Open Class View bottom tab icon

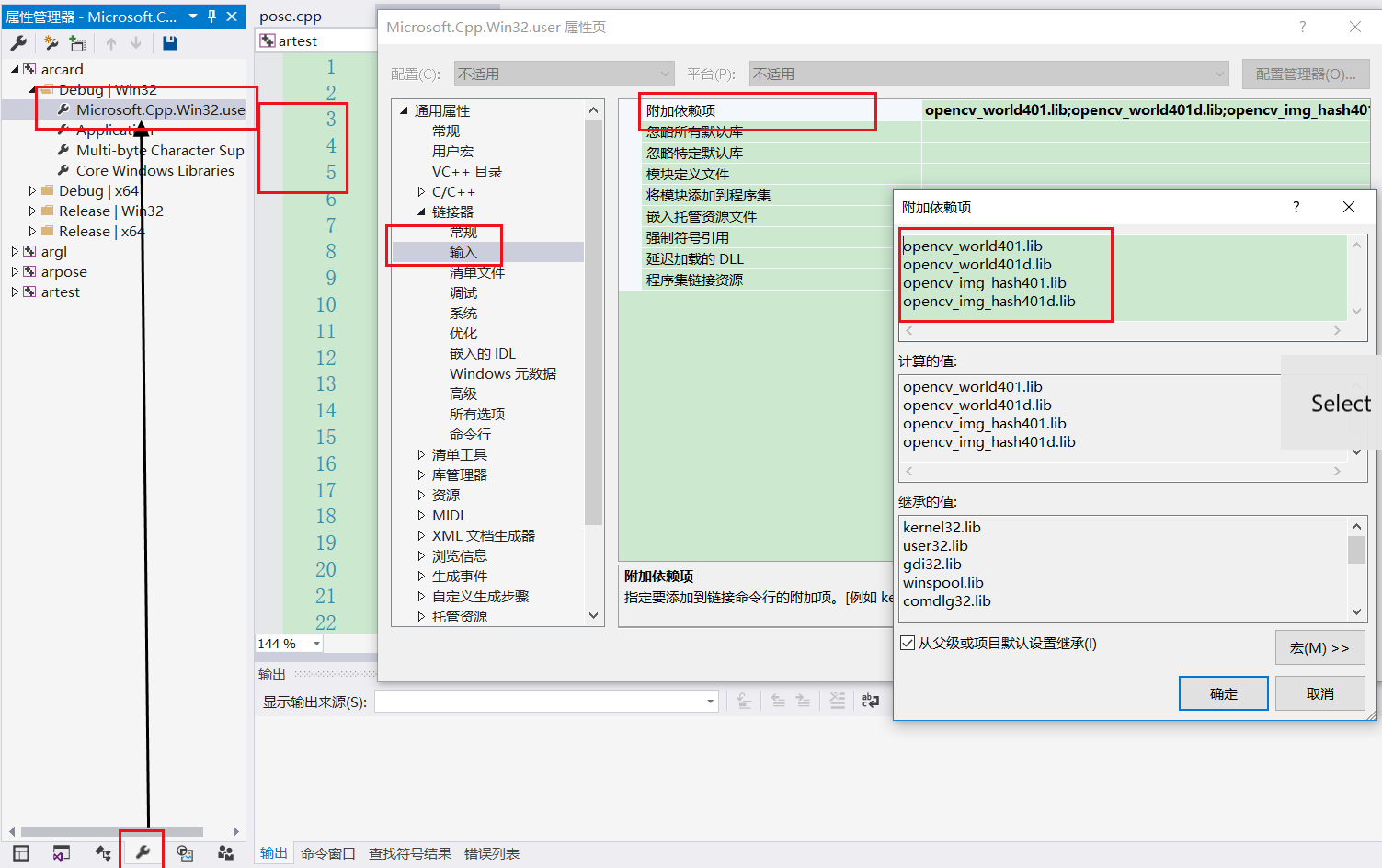pyautogui.click(x=103, y=853)
